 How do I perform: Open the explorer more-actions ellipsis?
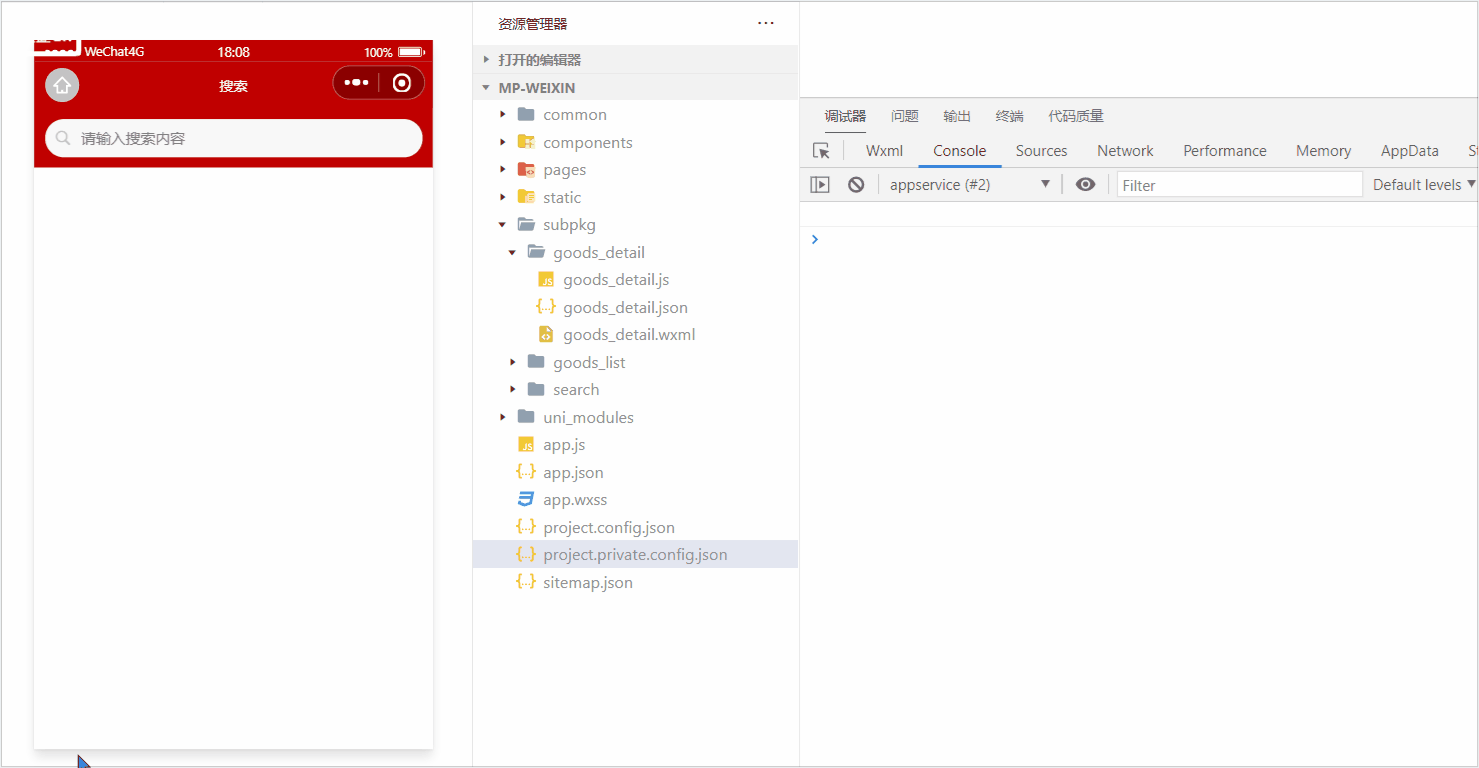[x=766, y=23]
